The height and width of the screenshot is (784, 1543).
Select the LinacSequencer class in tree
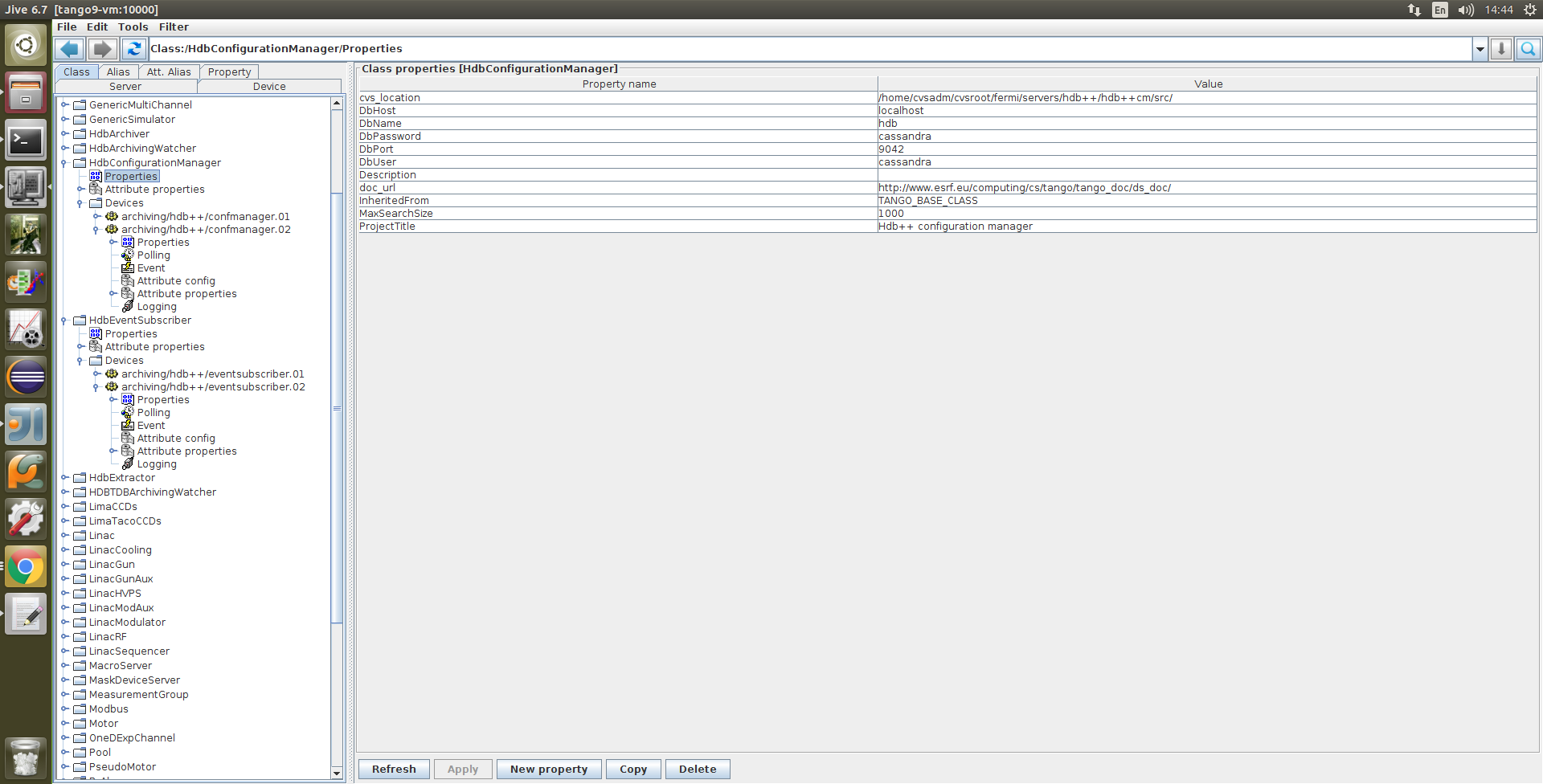[129, 651]
